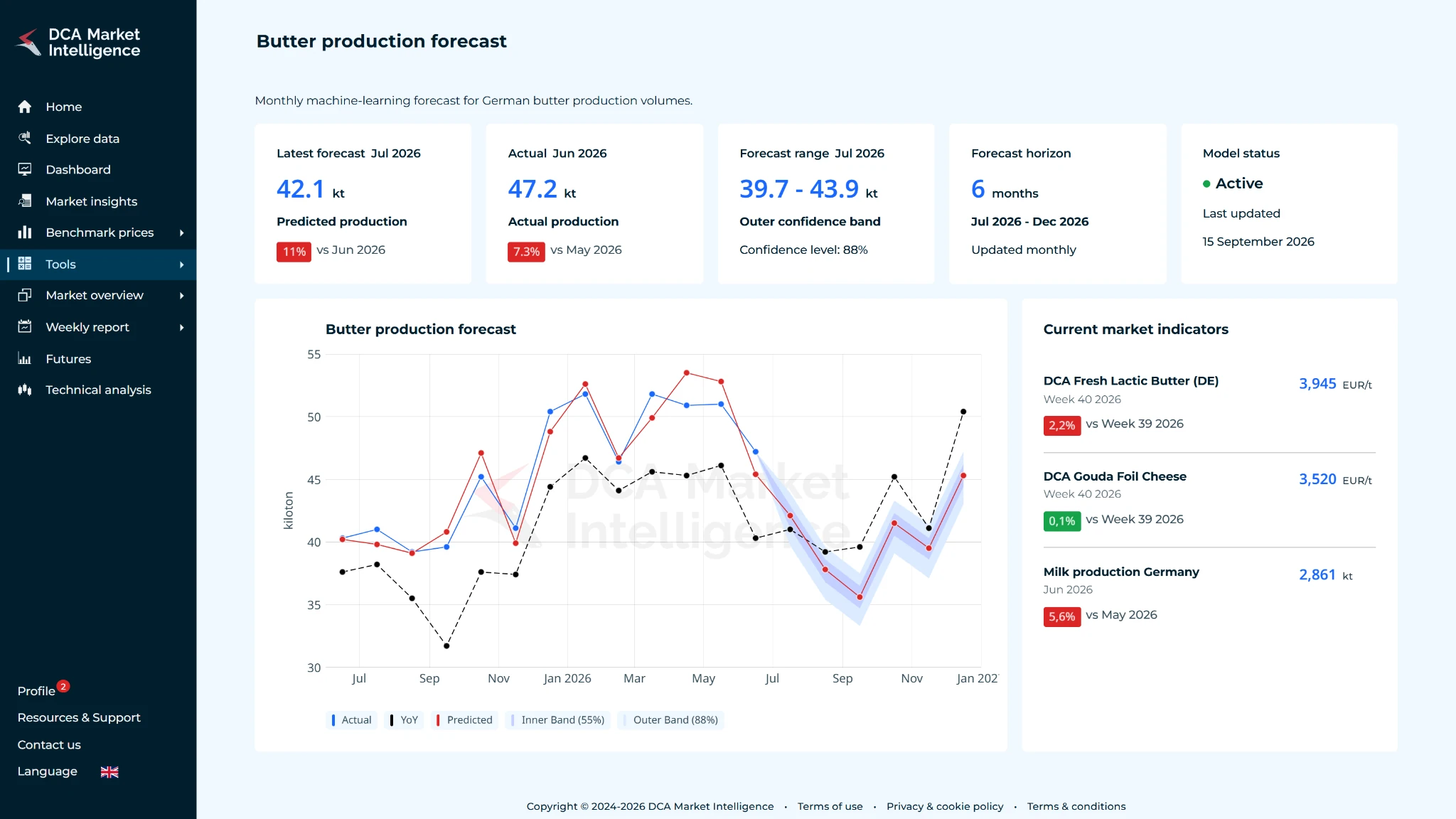Screen dimensions: 1456x819
Task: Open the Terms of use link
Action: 830,806
